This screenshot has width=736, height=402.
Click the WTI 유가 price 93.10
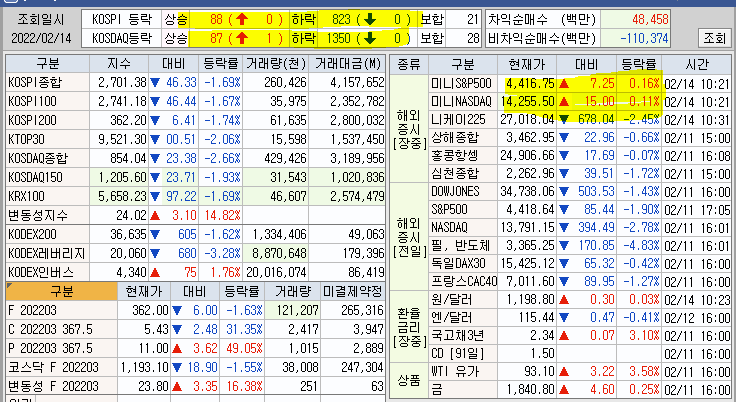click(x=539, y=372)
